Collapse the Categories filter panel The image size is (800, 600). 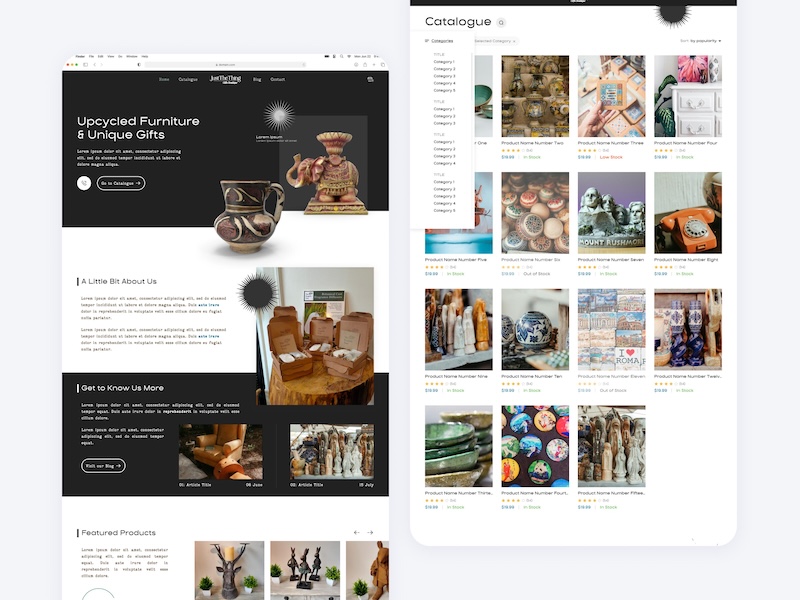[x=443, y=40]
